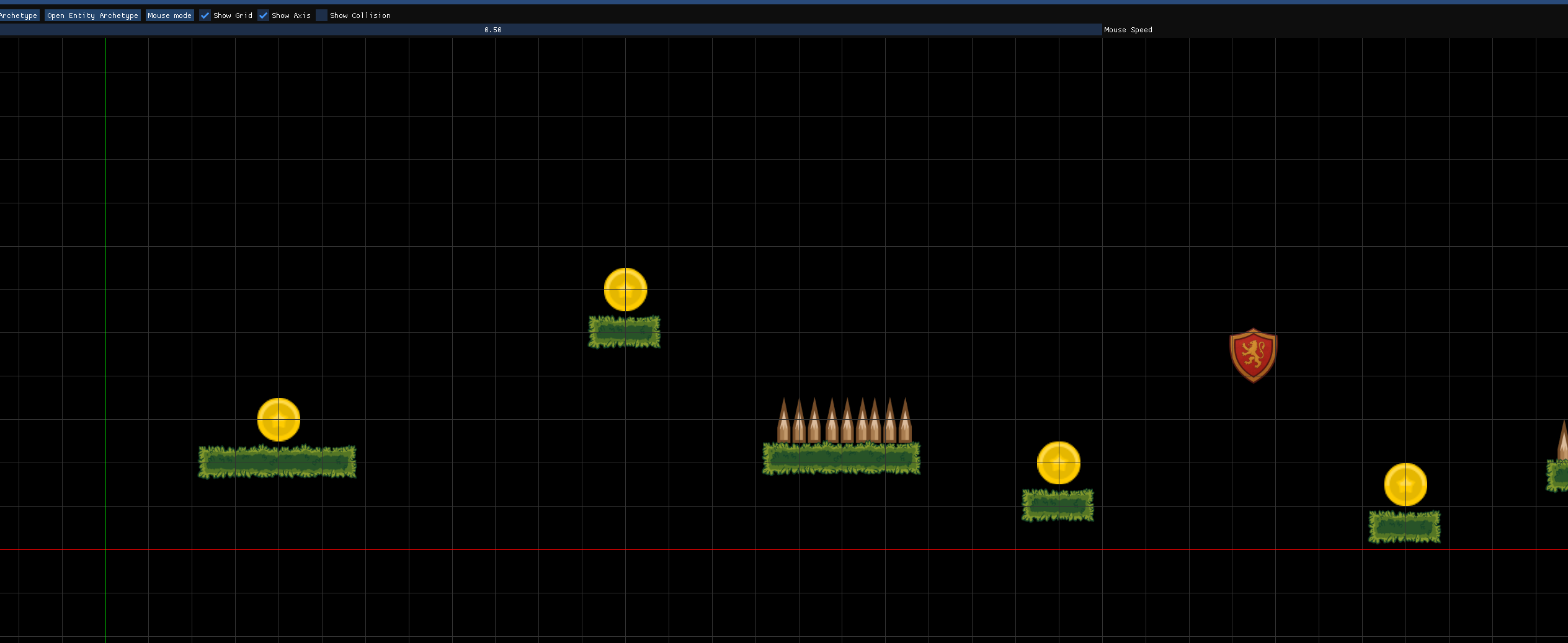Screen dimensions: 1568x643
Task: Select the grass platform nearest below the shield
Action: pos(1404,527)
